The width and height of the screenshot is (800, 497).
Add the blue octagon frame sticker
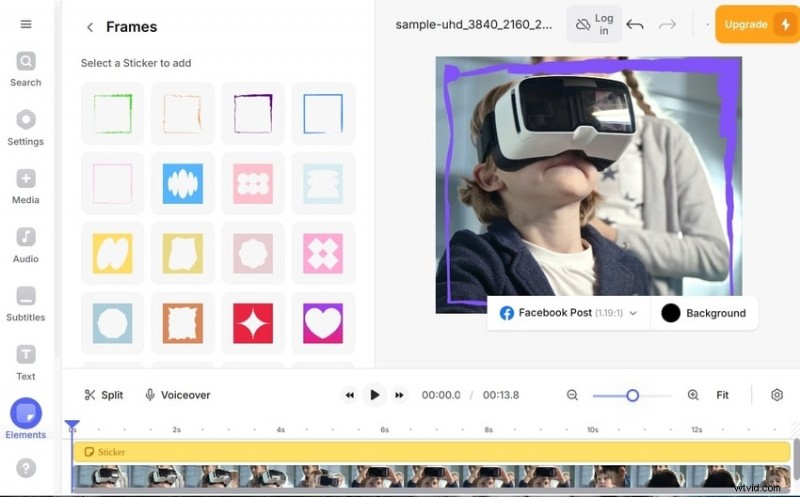click(x=113, y=323)
